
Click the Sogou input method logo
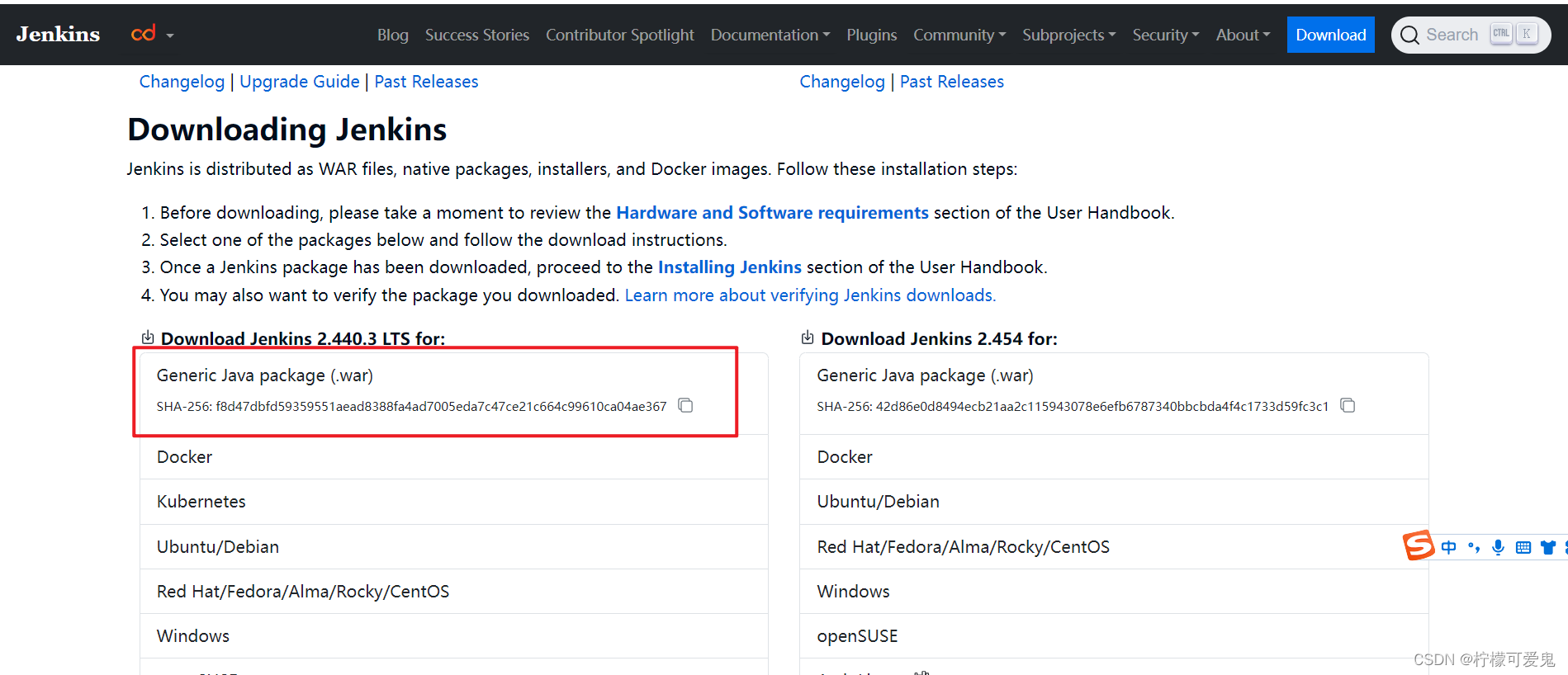(1419, 545)
